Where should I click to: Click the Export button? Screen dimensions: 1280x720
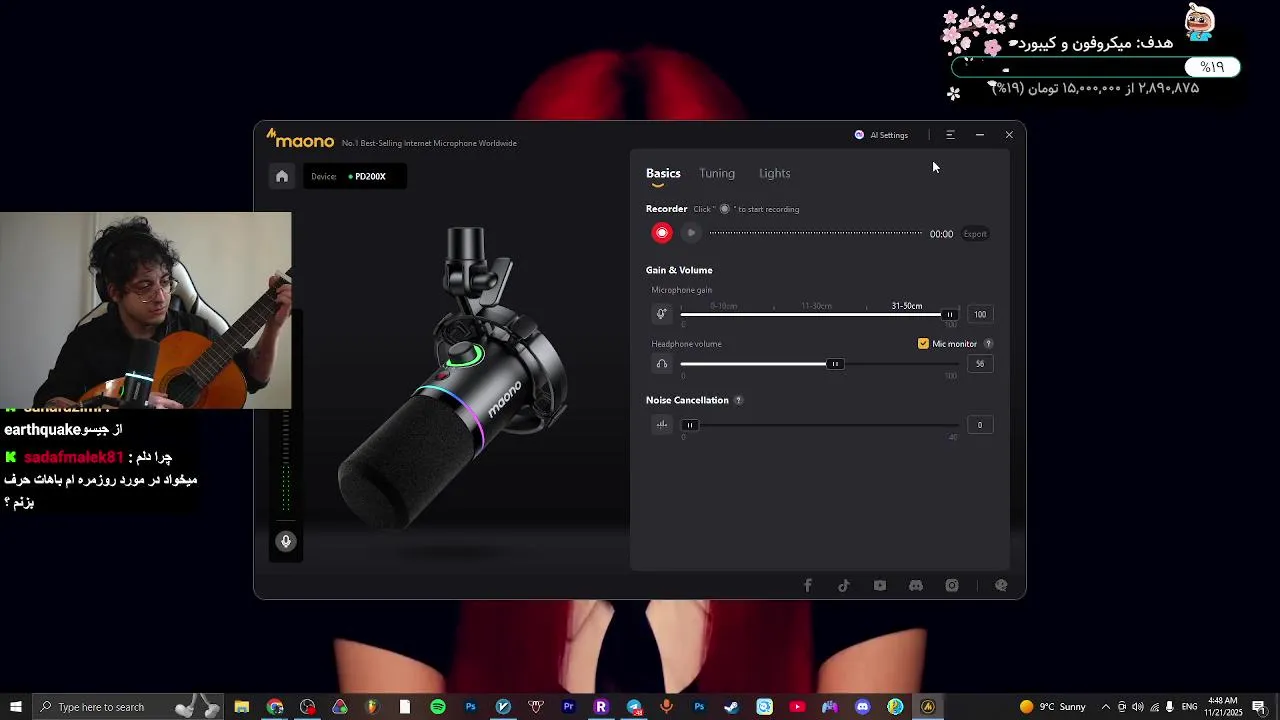(x=975, y=234)
